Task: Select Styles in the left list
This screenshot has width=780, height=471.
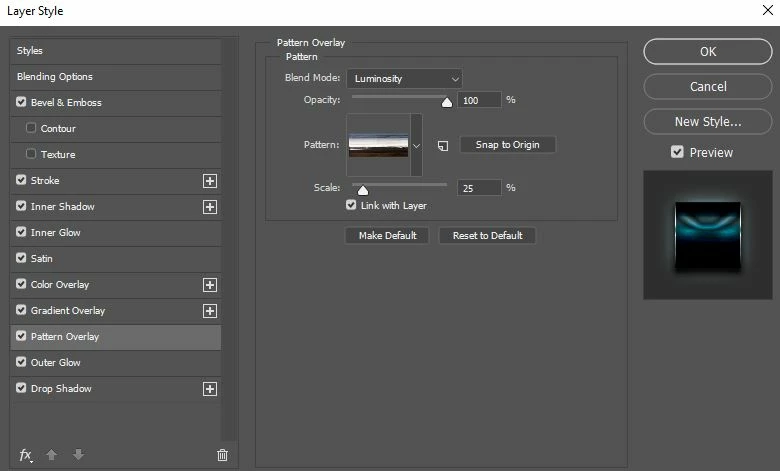Action: [x=115, y=51]
